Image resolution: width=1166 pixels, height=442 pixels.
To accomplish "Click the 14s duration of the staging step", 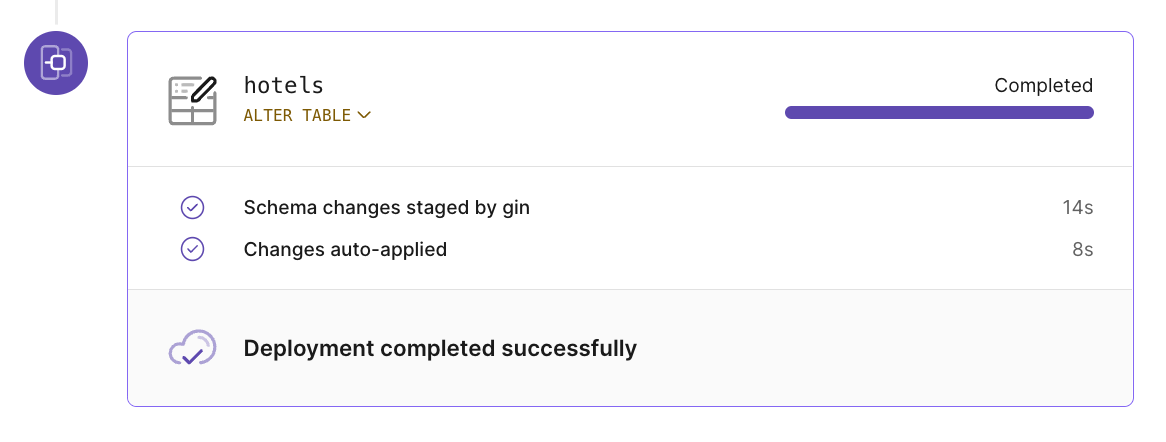I will click(x=1077, y=208).
